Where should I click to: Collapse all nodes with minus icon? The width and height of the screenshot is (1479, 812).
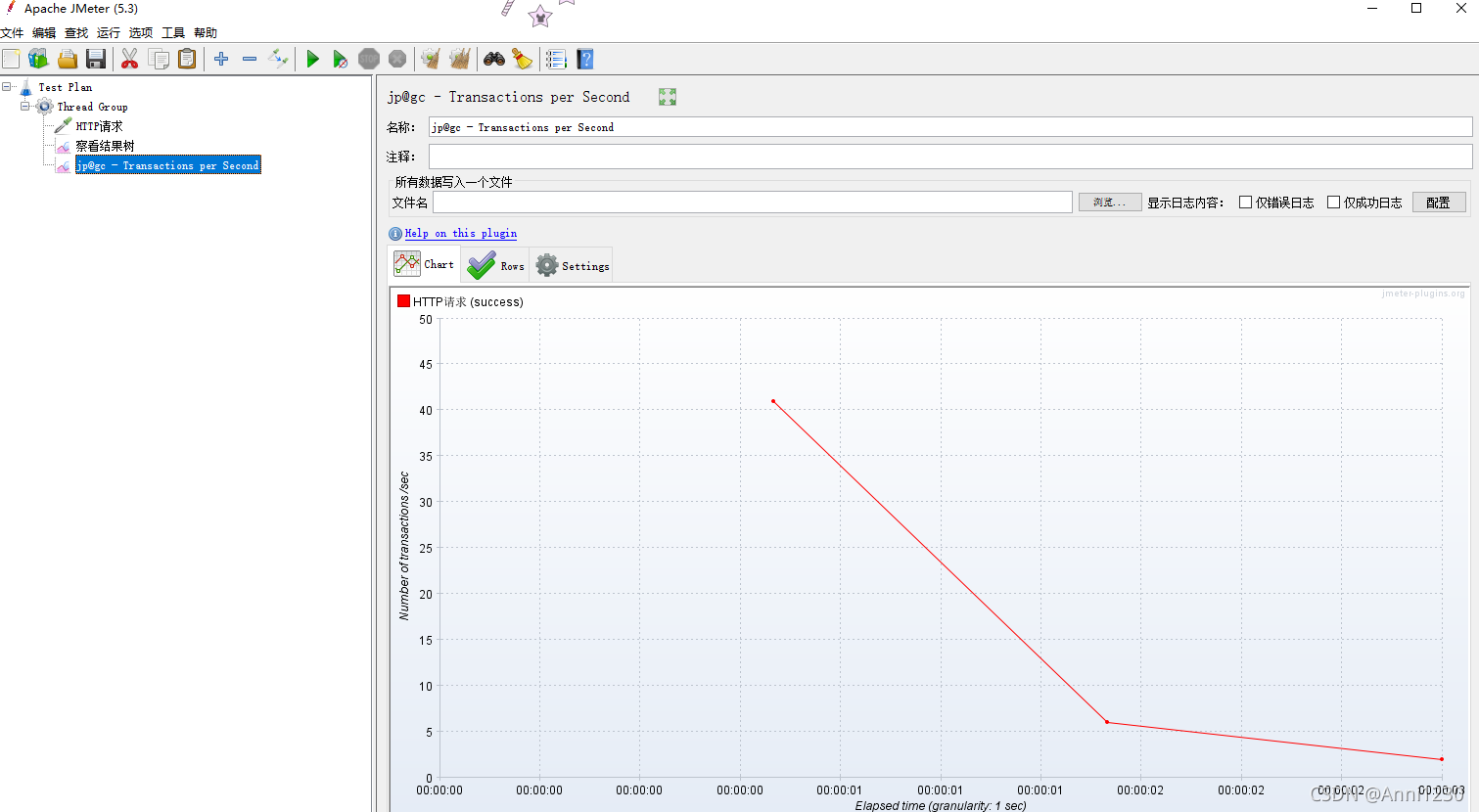250,60
